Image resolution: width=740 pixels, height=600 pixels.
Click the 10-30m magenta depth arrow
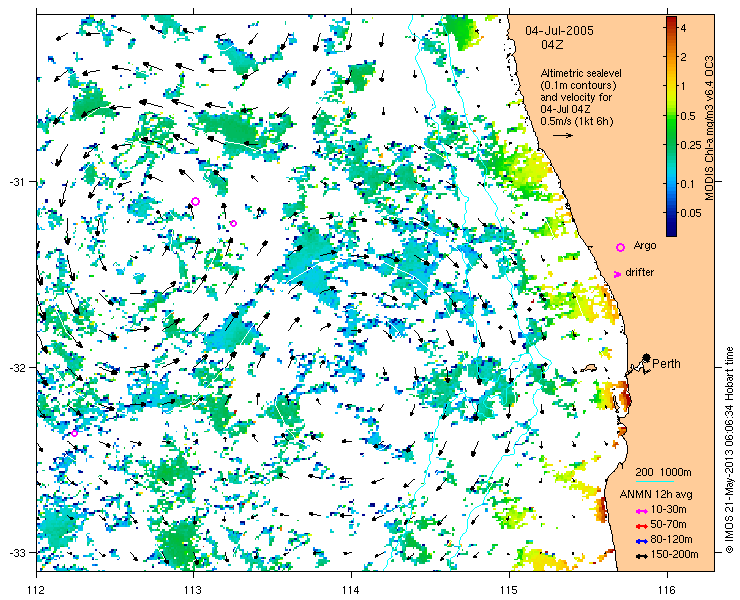click(641, 511)
